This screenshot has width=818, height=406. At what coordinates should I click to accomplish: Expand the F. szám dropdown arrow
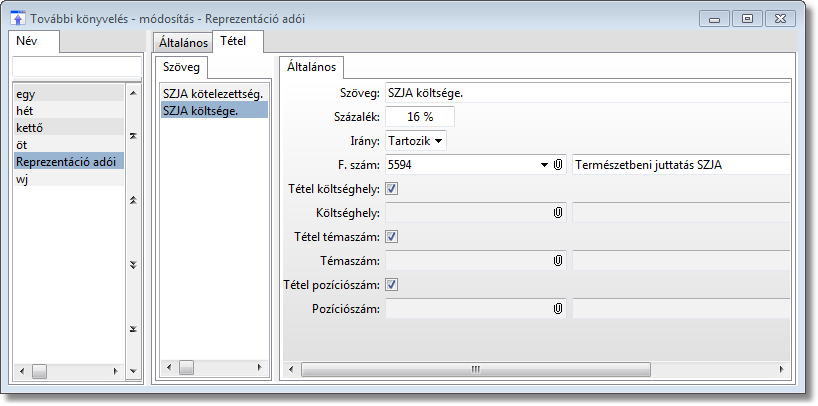pyautogui.click(x=545, y=164)
